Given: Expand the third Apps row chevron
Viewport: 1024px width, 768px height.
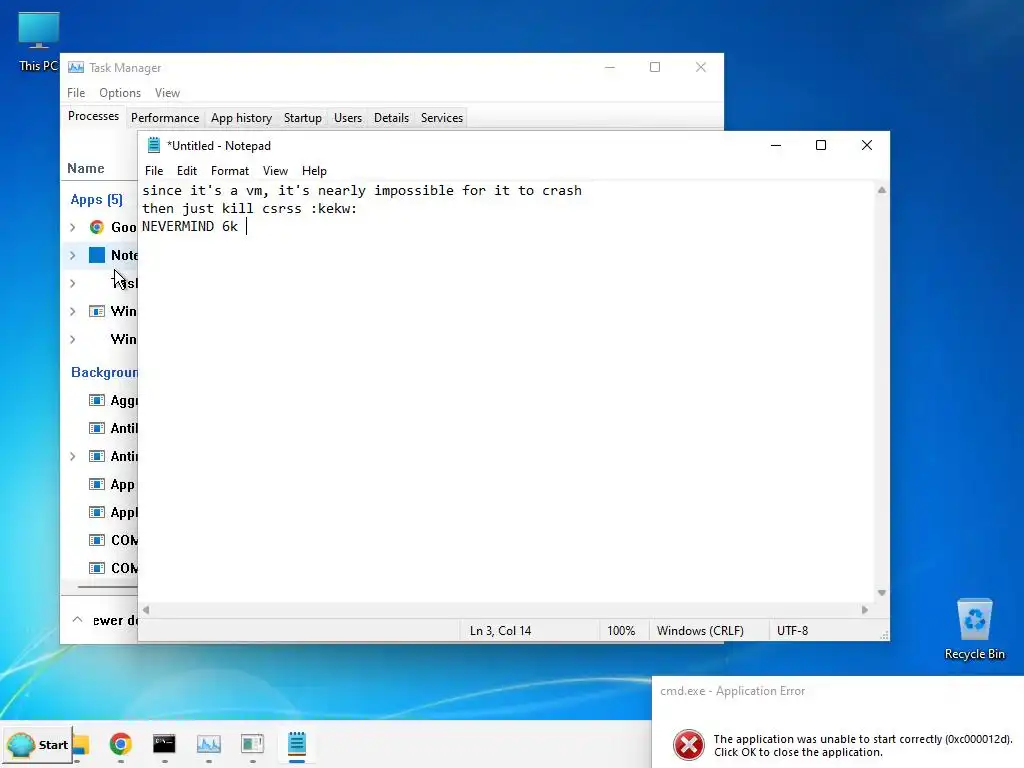Looking at the screenshot, I should click(x=72, y=283).
